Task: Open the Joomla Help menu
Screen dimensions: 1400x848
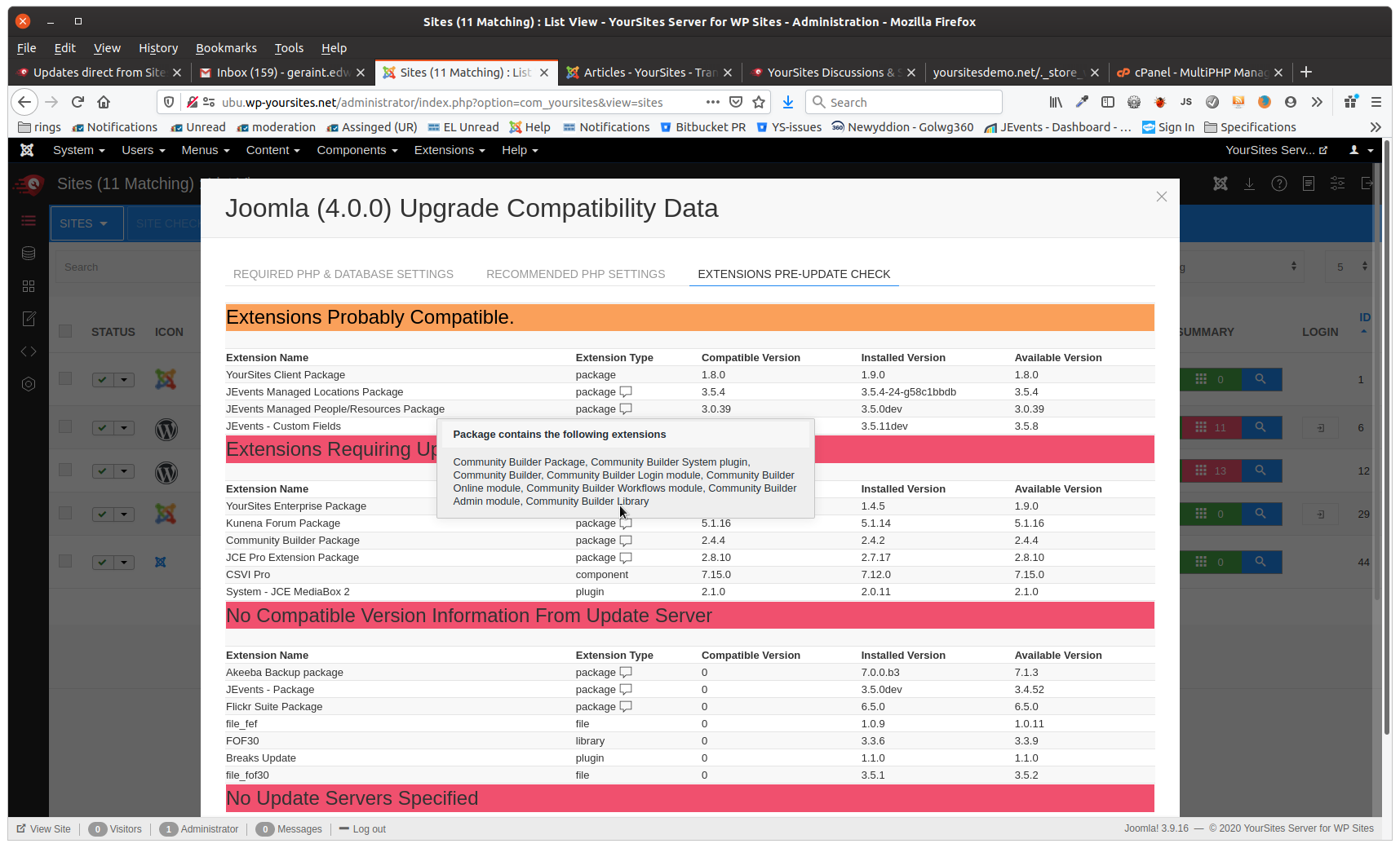Action: pos(520,150)
